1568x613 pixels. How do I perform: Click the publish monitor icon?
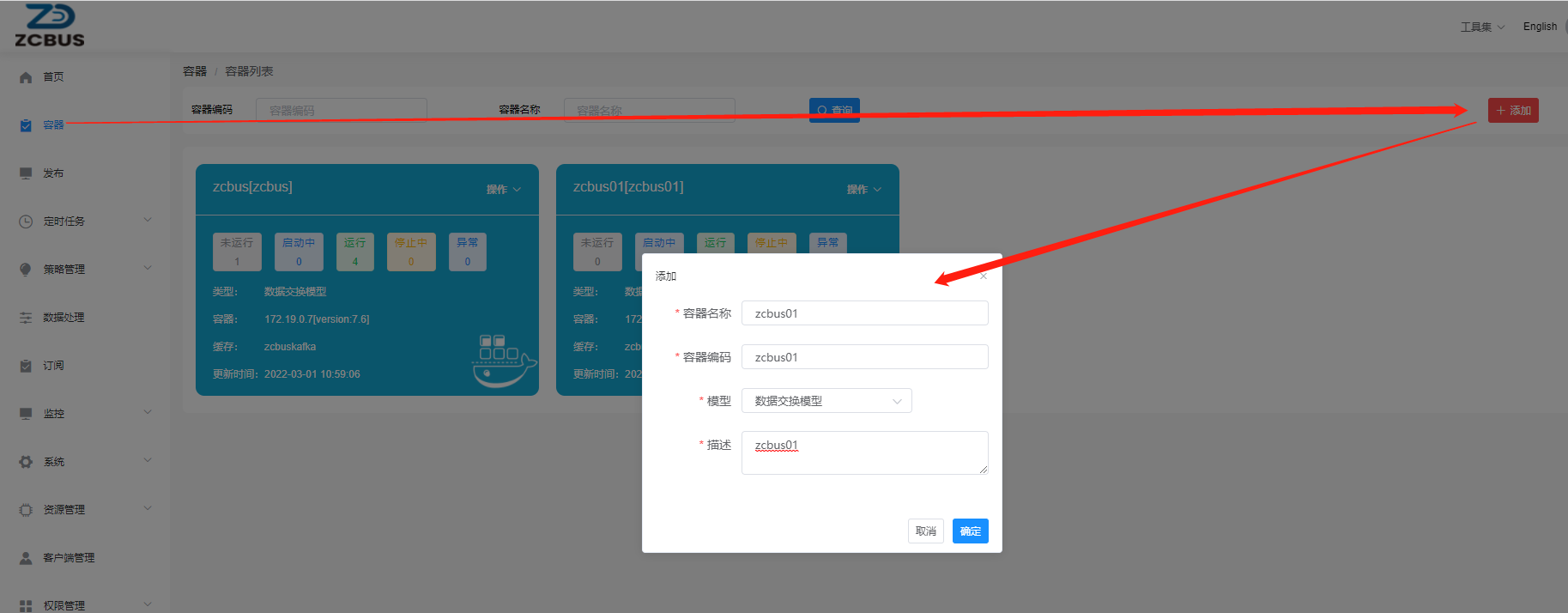26,173
